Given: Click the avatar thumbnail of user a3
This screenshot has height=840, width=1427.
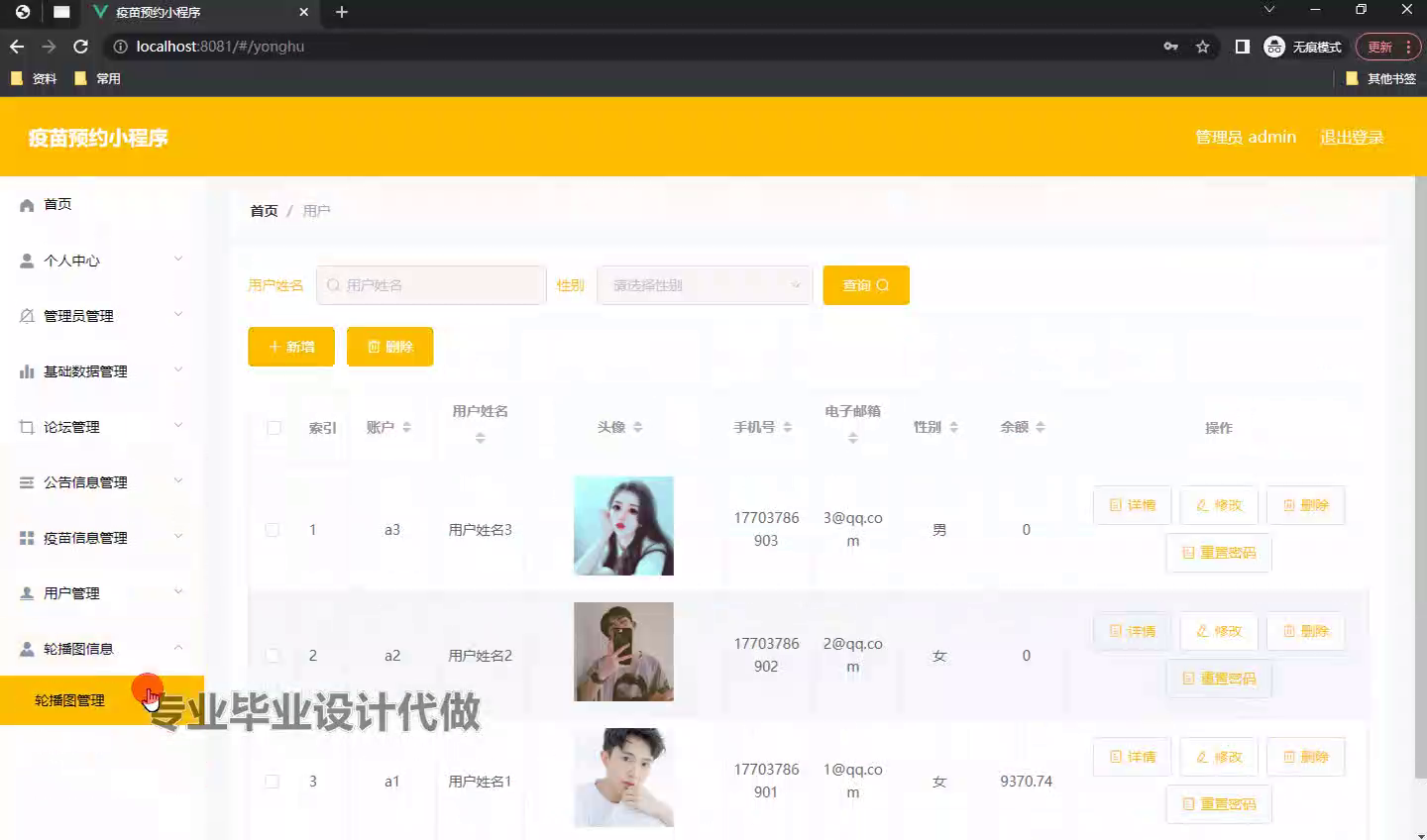Looking at the screenshot, I should pos(623,526).
